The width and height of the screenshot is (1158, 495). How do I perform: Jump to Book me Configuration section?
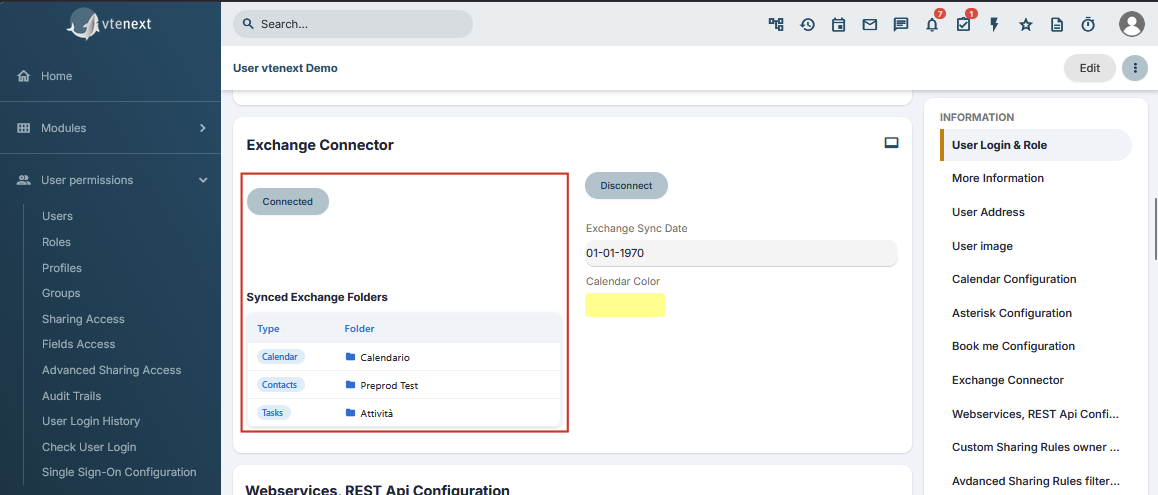[x=1013, y=346]
